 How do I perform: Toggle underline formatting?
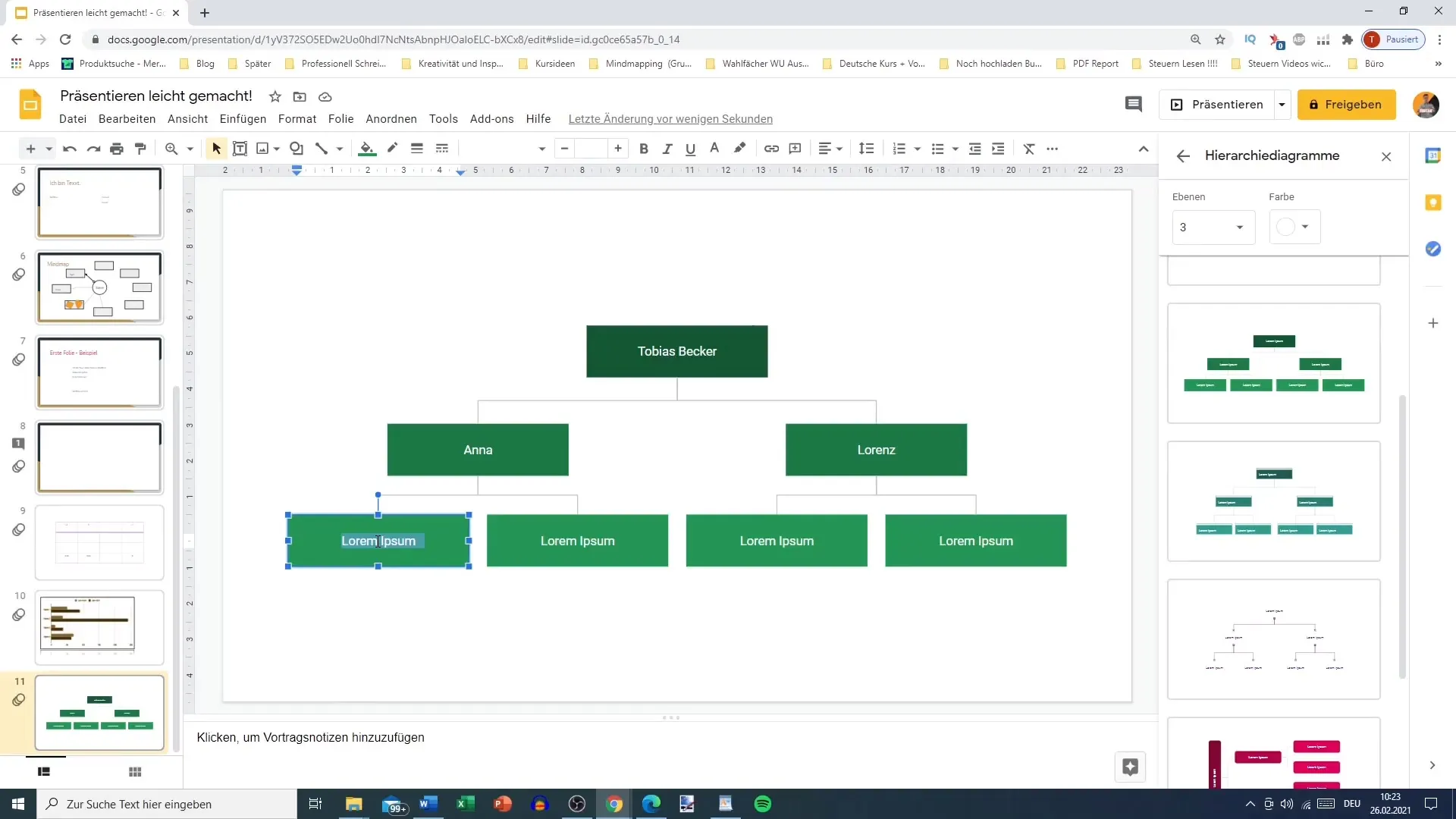coord(691,149)
